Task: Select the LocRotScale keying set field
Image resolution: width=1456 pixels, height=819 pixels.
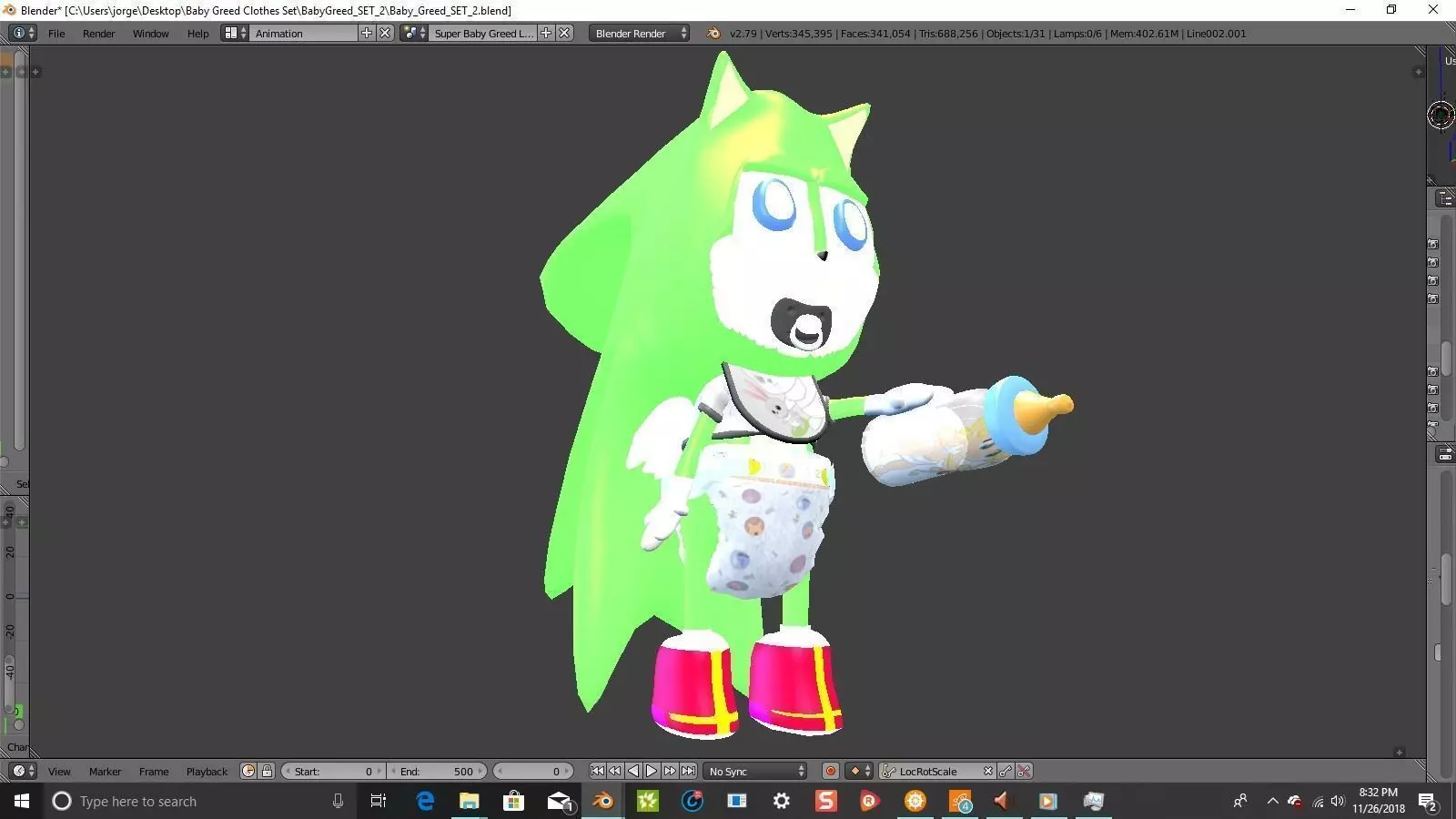Action: click(937, 771)
